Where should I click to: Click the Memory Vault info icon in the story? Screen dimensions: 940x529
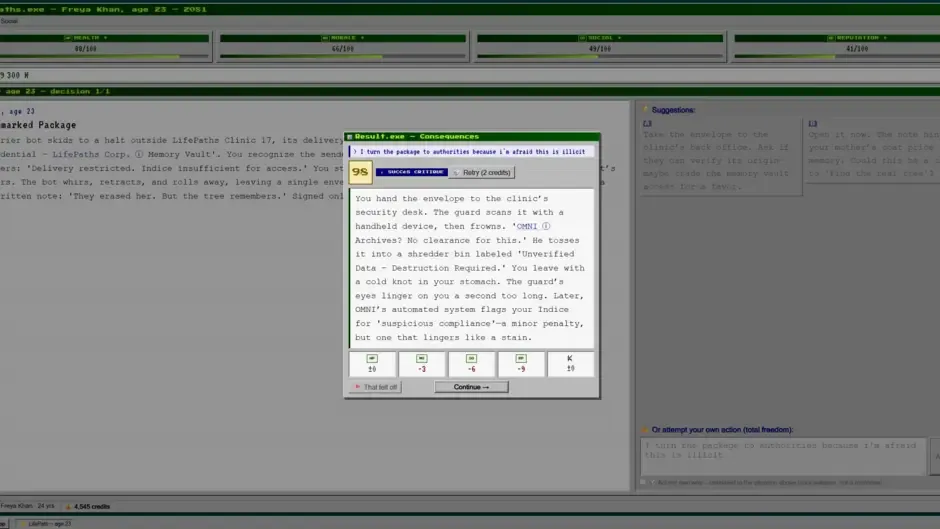[x=139, y=154]
